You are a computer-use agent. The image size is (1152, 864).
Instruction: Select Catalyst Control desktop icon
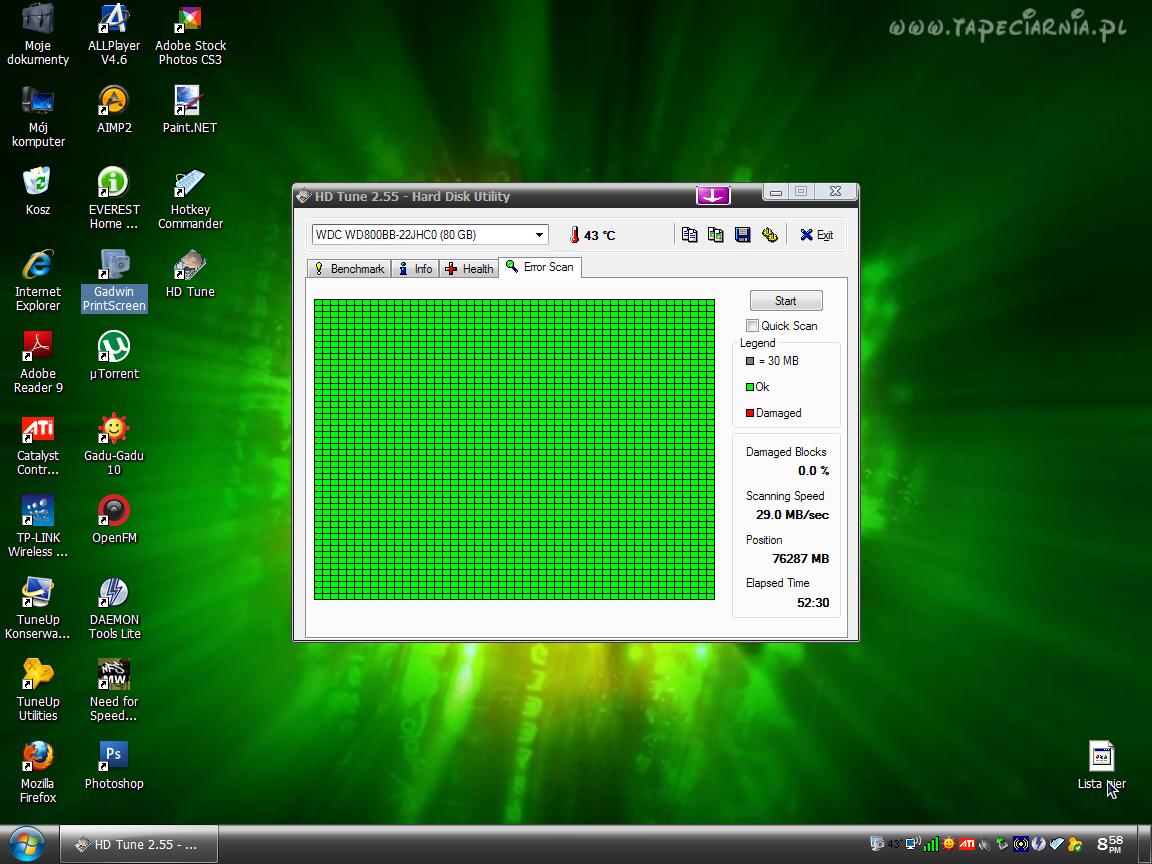37,444
